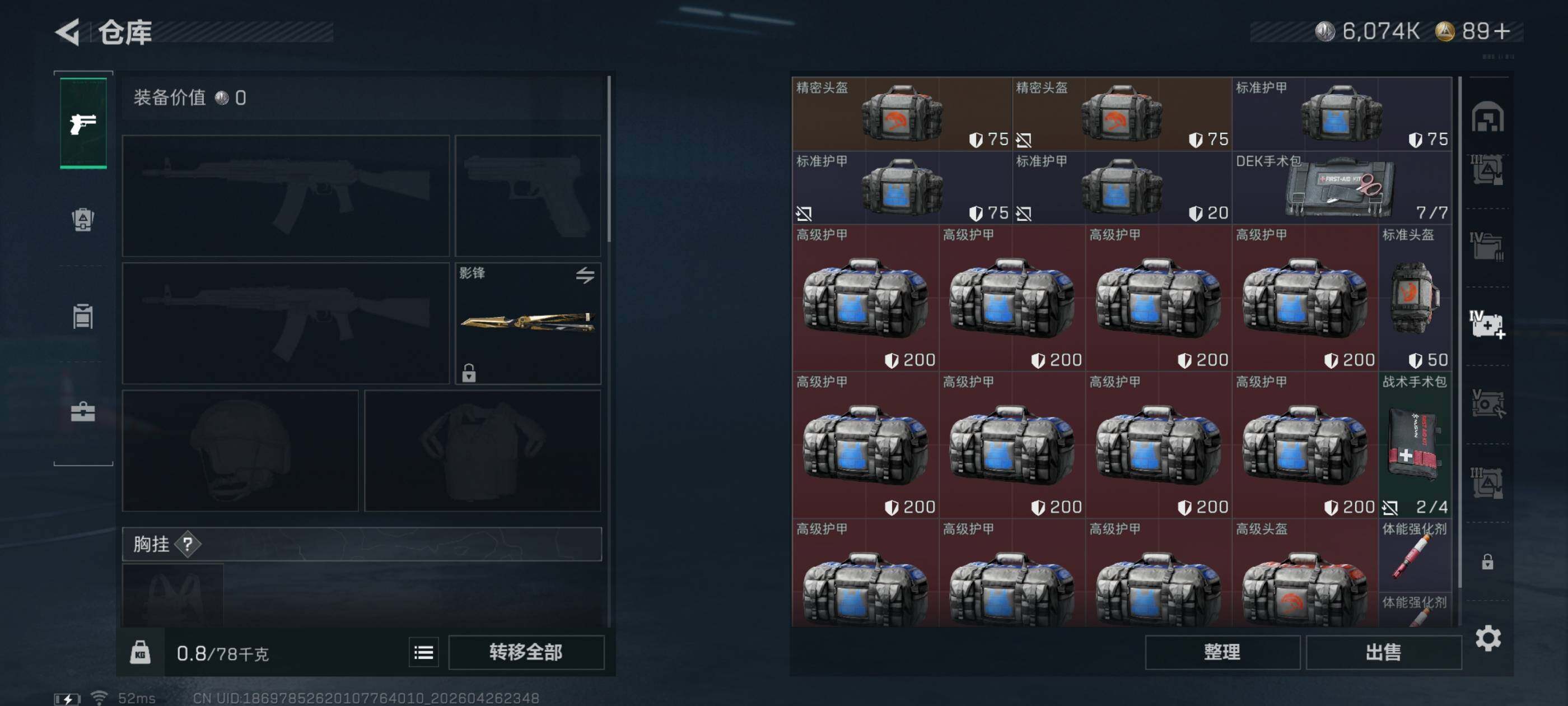This screenshot has height=706, width=1568.
Task: Toggle the list view icon beside 转移全部
Action: click(424, 652)
